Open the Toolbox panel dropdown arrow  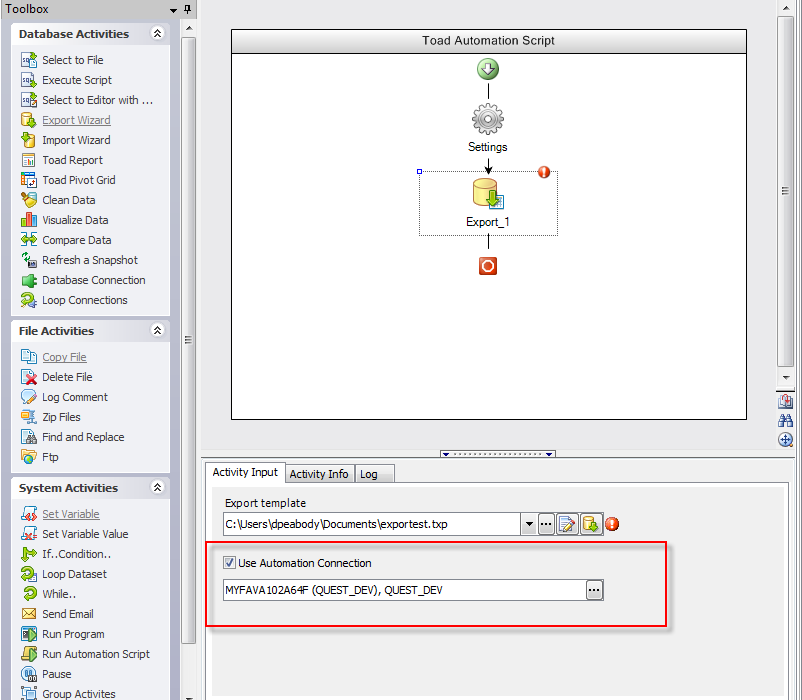tap(173, 10)
